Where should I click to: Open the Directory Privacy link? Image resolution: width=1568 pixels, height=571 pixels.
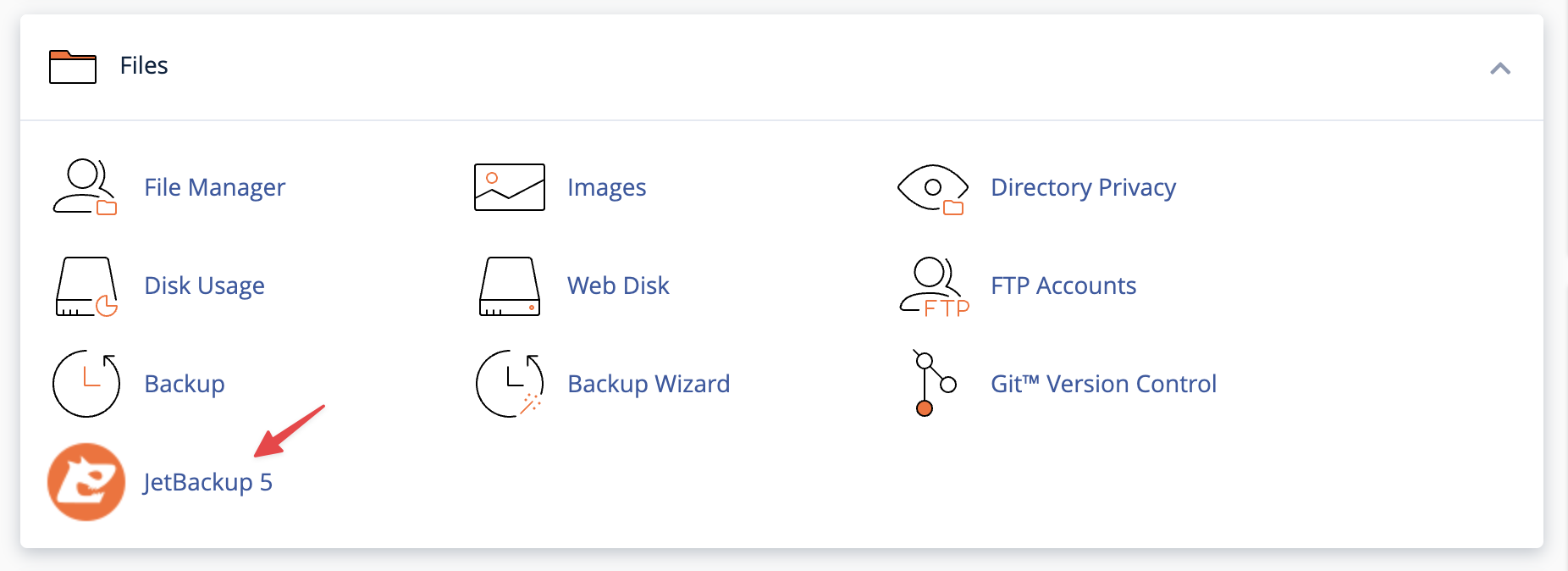1084,187
